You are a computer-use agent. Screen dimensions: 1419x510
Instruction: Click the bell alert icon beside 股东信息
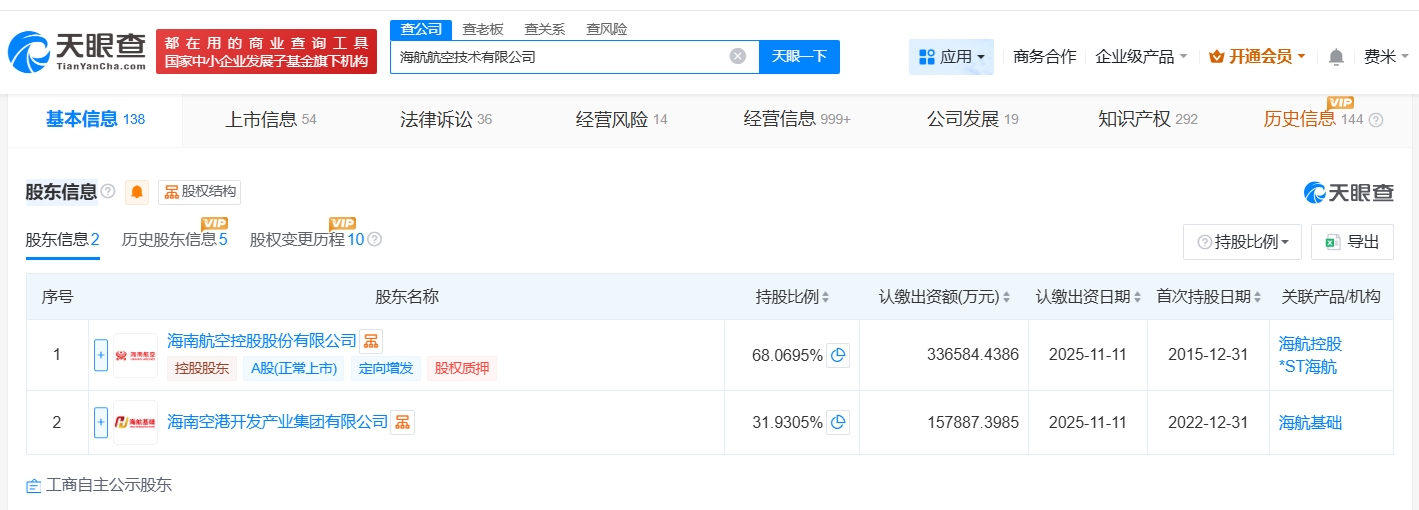coord(137,192)
